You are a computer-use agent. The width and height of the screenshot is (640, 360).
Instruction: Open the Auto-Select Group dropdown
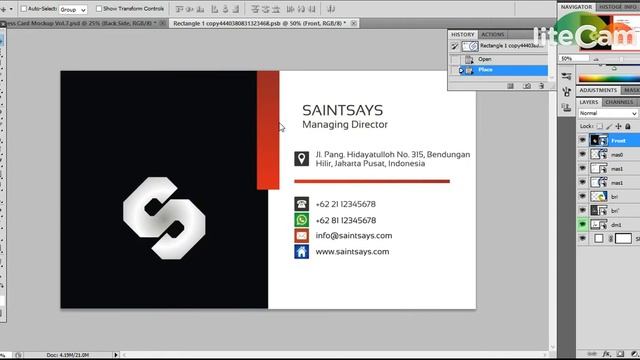point(73,9)
